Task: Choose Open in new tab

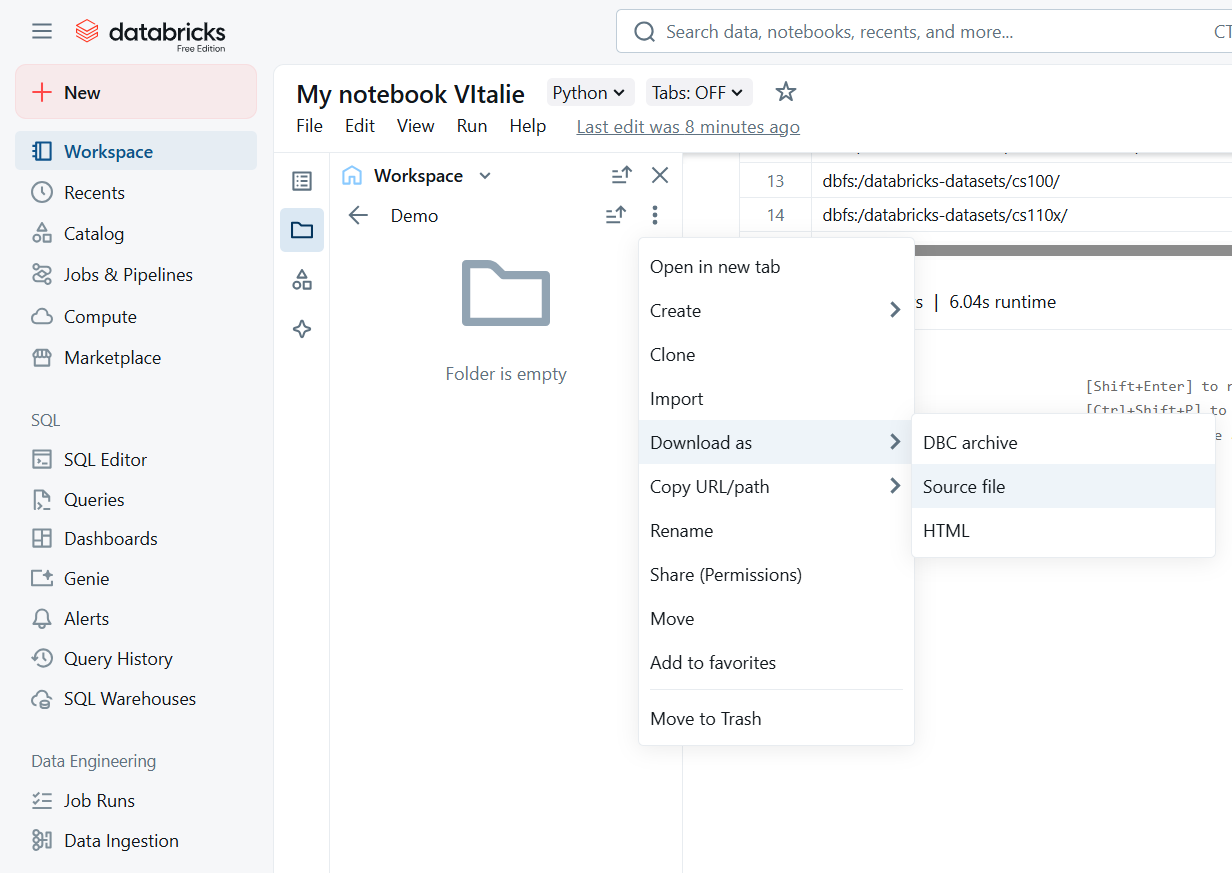Action: [x=776, y=267]
